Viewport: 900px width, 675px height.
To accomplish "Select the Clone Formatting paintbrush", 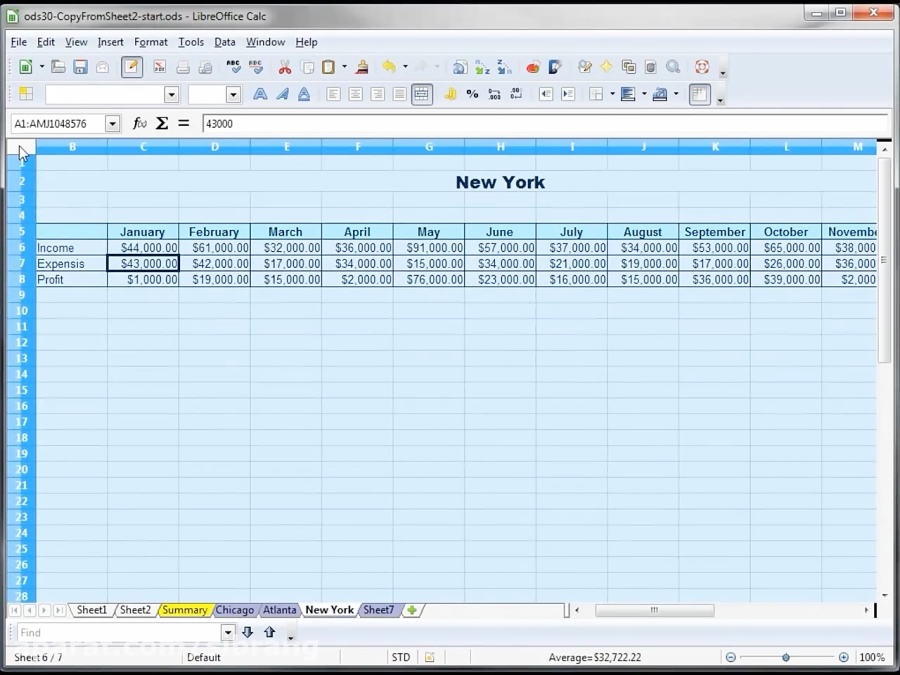I will 361,68.
